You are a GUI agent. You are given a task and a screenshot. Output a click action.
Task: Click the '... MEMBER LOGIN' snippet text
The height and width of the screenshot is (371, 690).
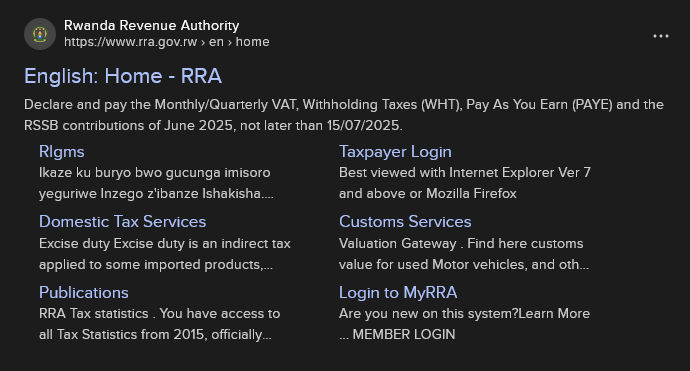(397, 334)
